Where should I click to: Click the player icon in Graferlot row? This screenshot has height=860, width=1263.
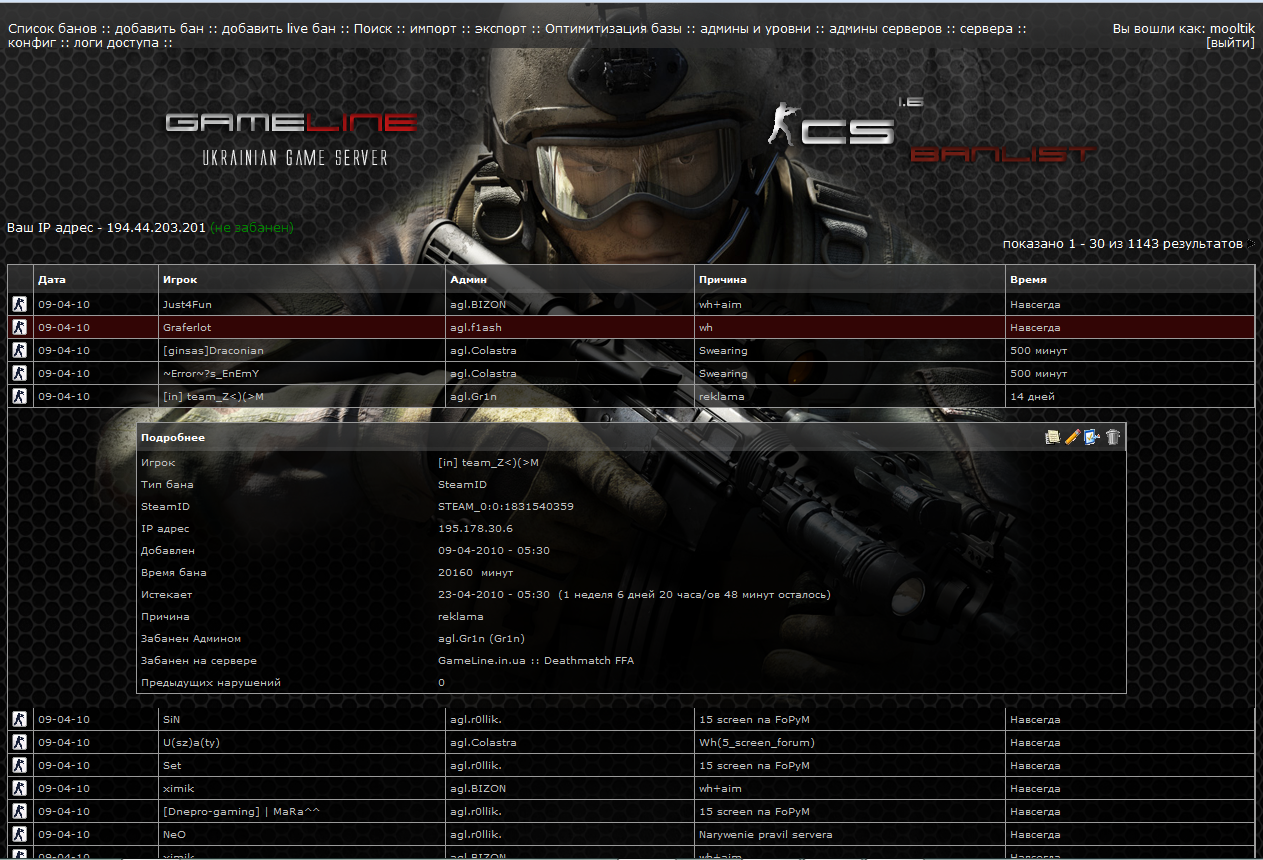[x=19, y=327]
